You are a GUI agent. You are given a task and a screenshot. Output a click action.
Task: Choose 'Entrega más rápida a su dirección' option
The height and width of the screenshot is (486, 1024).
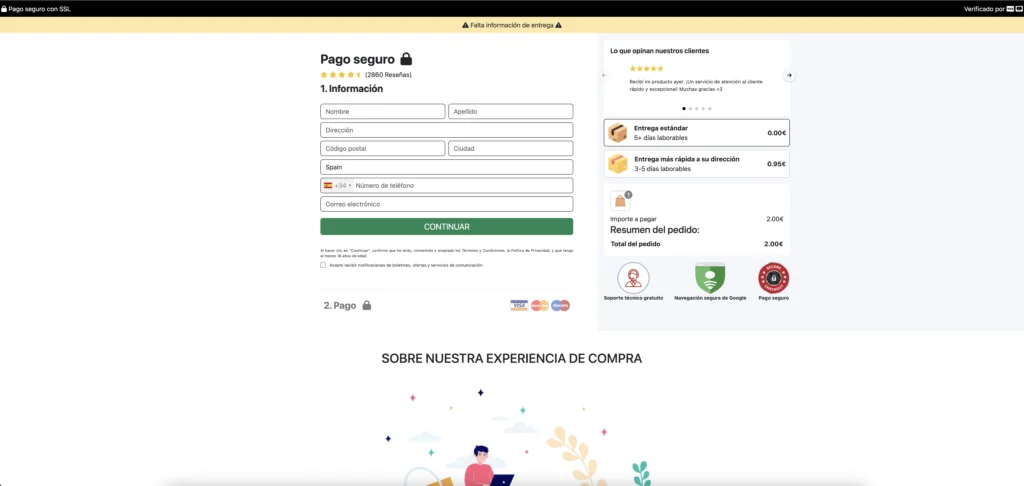(696, 163)
